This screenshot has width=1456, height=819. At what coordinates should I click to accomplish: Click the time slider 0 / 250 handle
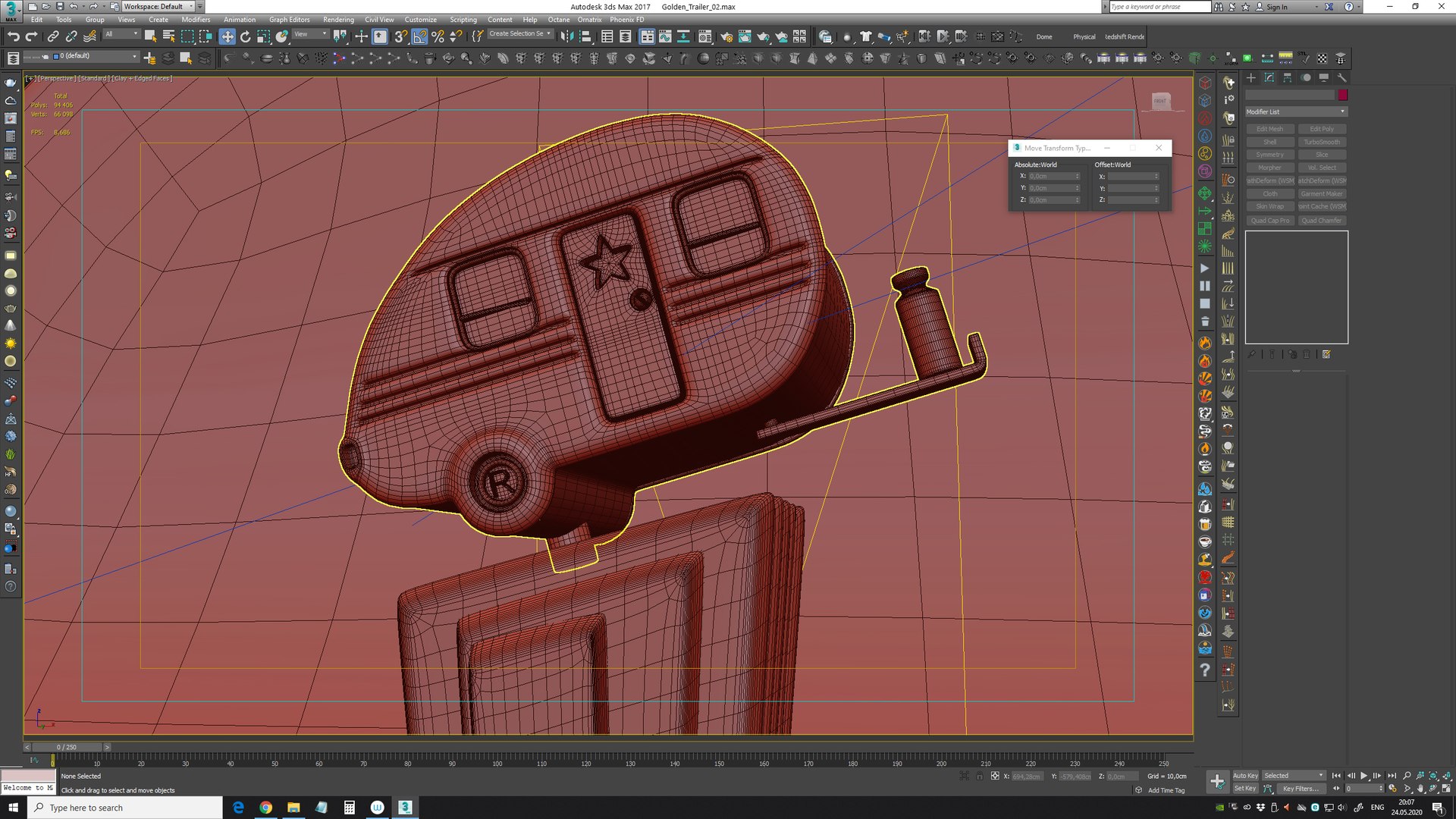[66, 747]
